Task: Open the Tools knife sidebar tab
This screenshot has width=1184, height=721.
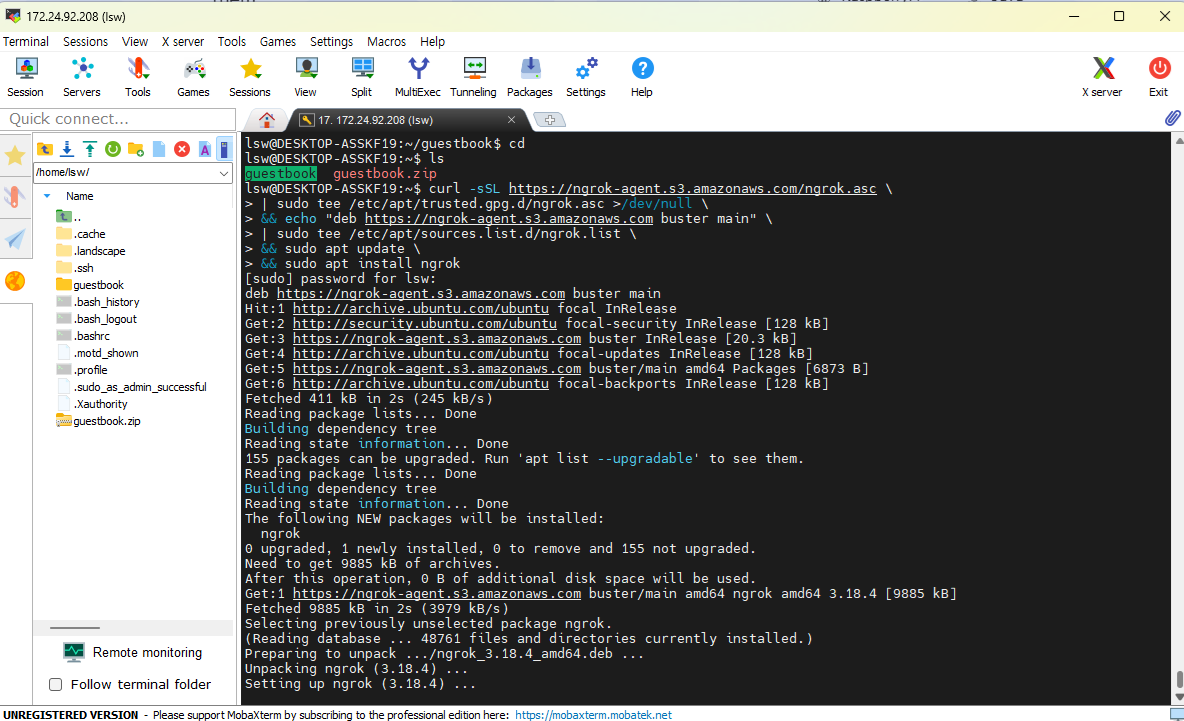Action: (15, 197)
